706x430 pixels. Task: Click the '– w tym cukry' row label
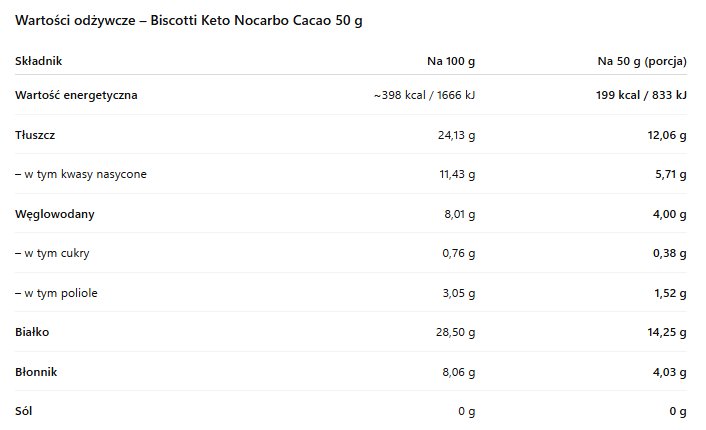[x=52, y=253]
